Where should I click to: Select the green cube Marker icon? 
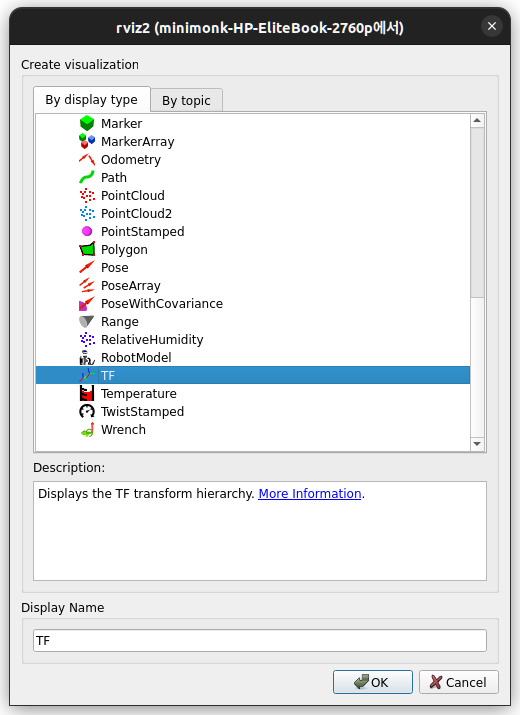pyautogui.click(x=87, y=123)
